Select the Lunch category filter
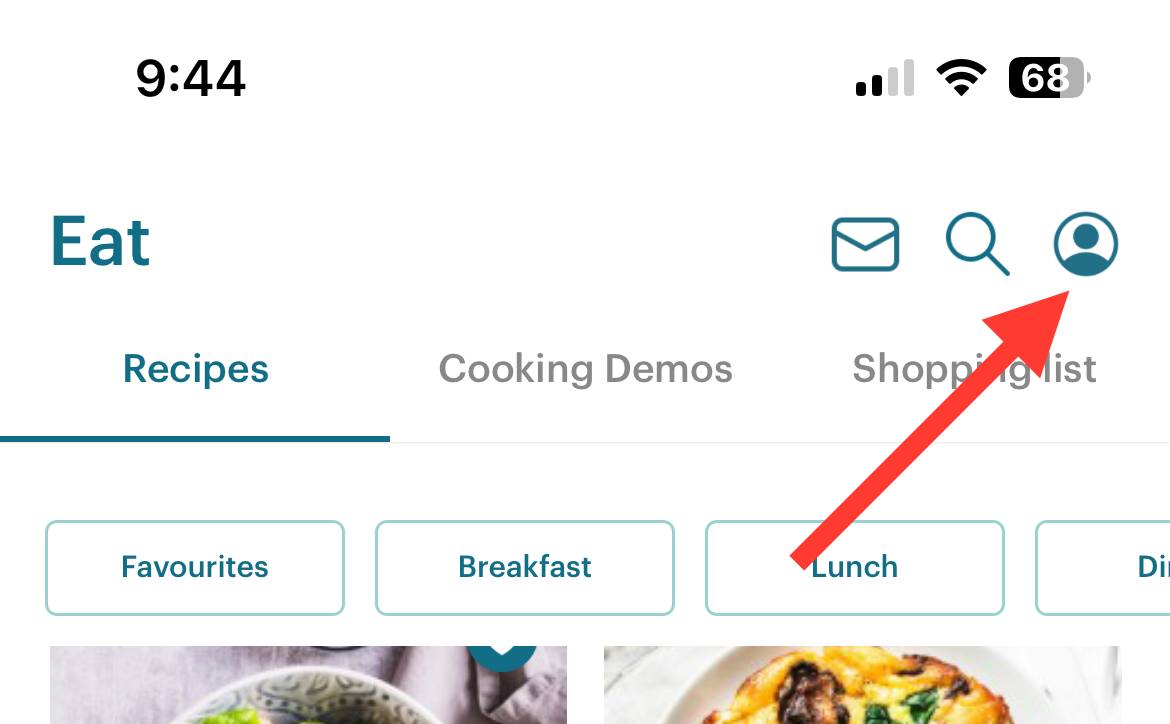 click(854, 567)
